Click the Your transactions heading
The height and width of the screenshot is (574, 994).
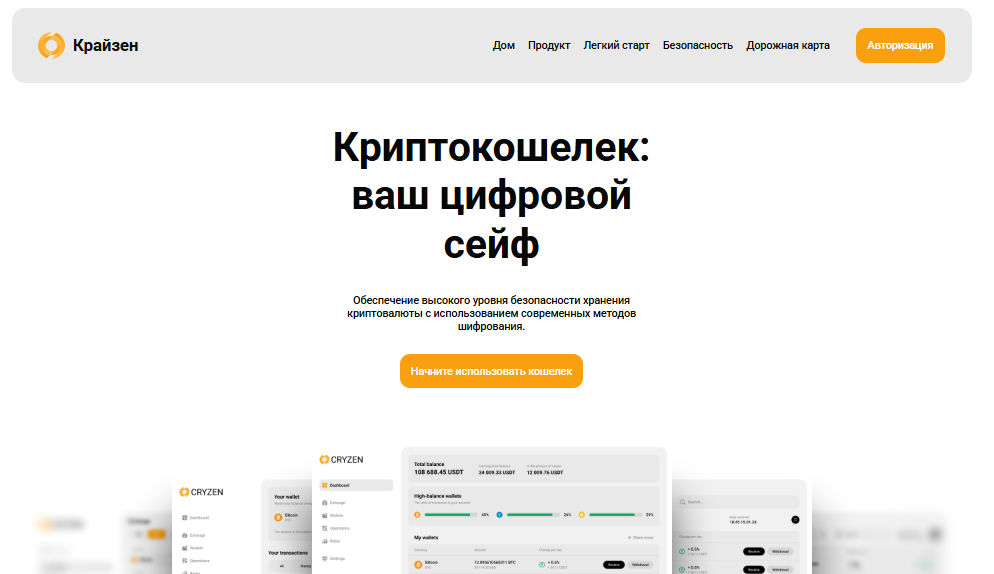288,553
